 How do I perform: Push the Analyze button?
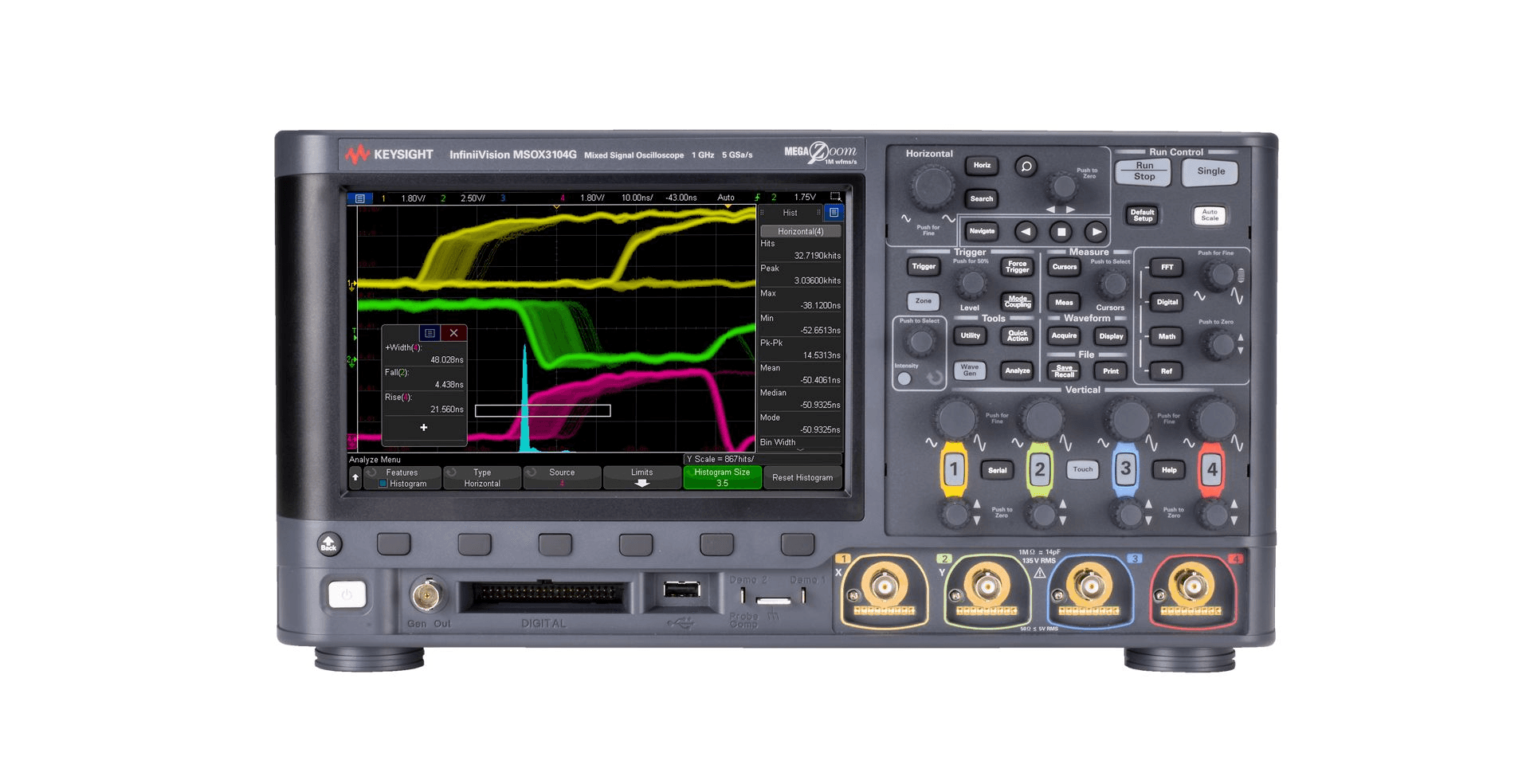tap(1017, 370)
